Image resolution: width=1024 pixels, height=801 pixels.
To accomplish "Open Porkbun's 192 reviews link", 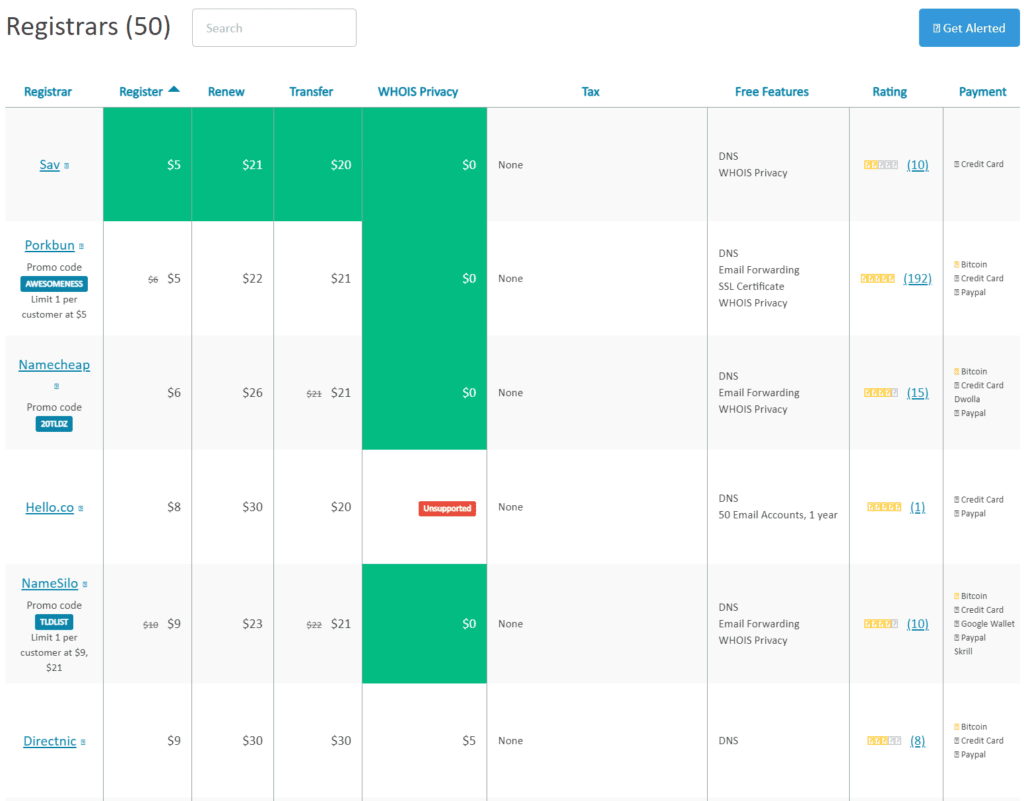I will click(917, 279).
